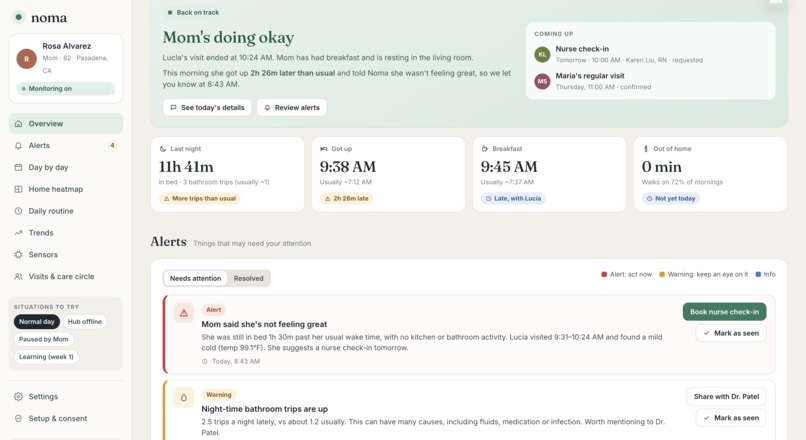This screenshot has height=440, width=806.
Task: Select the Hub offline situation chip
Action: pos(85,322)
